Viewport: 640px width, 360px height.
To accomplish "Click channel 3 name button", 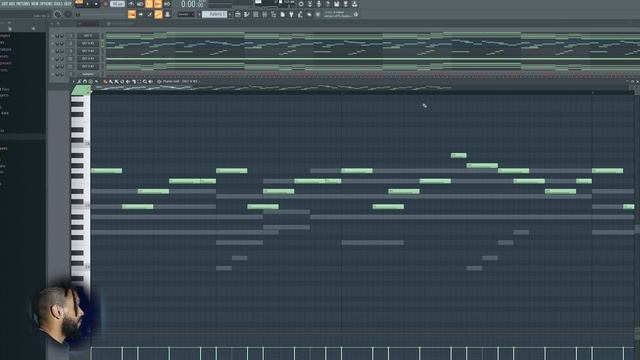I will tap(88, 51).
